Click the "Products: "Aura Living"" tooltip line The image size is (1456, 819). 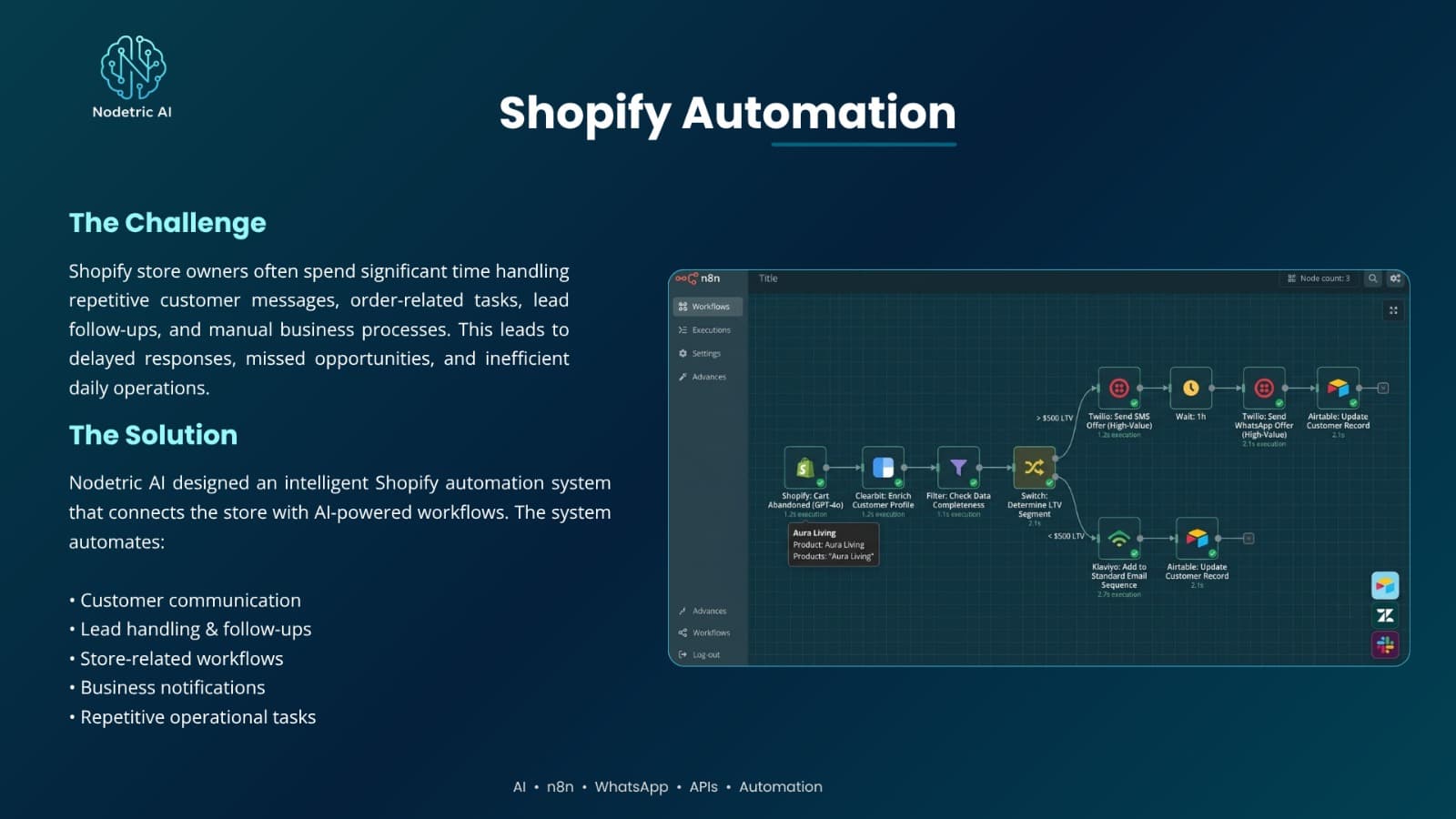pyautogui.click(x=833, y=557)
